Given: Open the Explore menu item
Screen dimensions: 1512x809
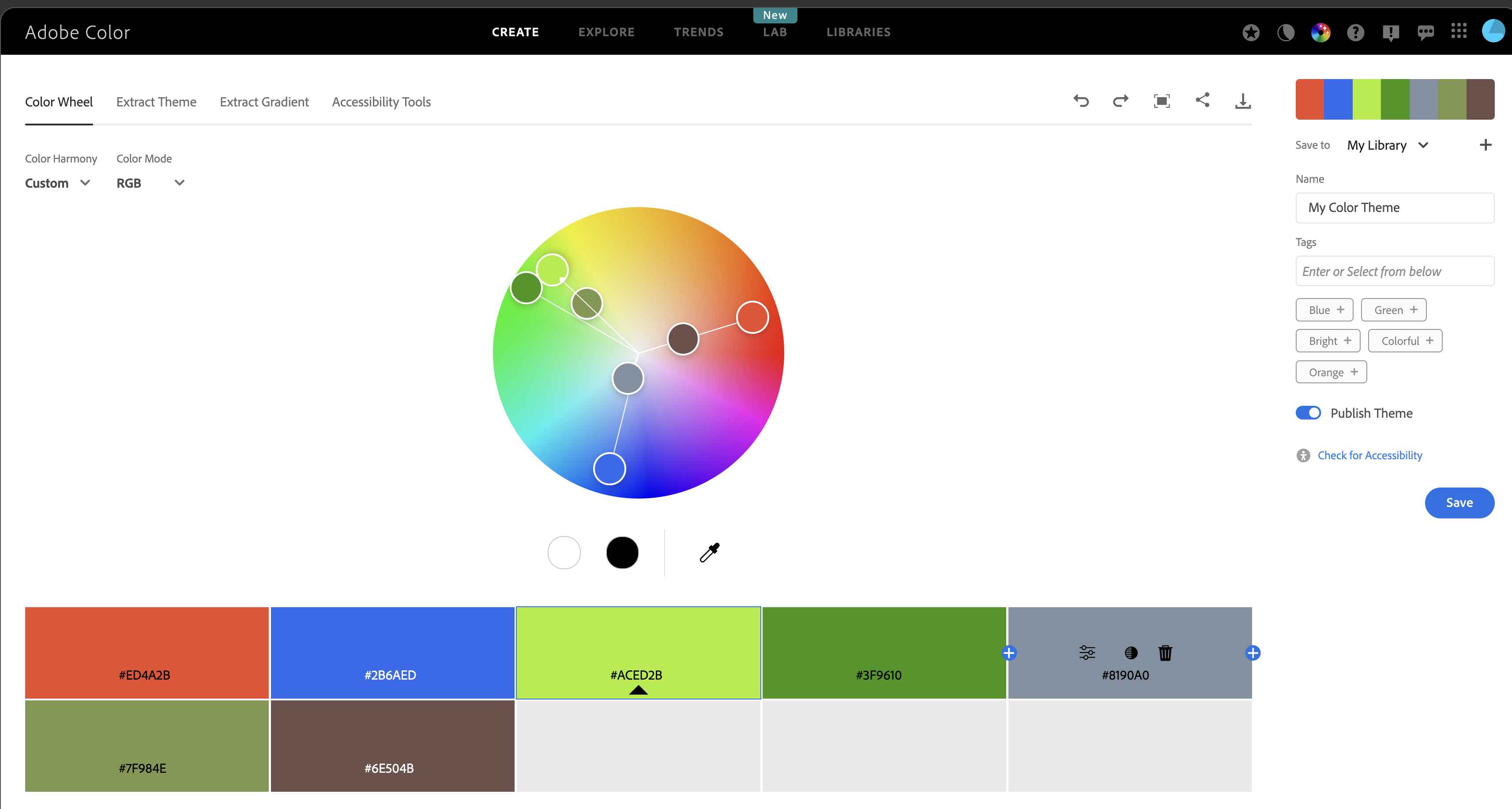Looking at the screenshot, I should [x=606, y=32].
